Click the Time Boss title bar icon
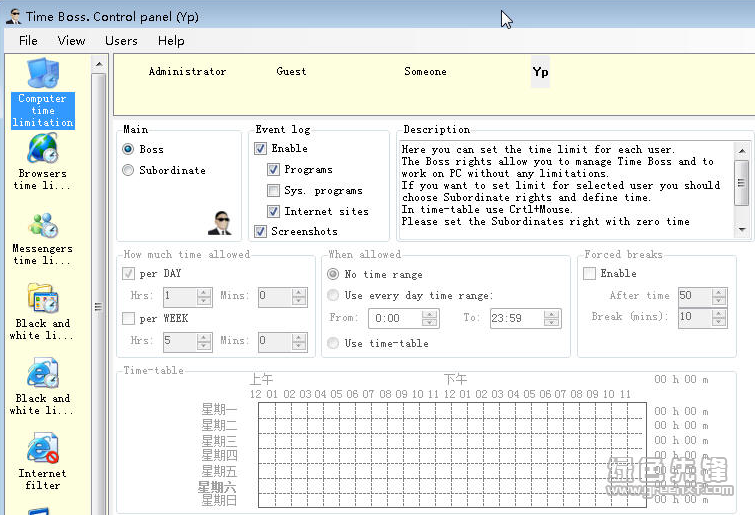The image size is (755, 515). 13,16
